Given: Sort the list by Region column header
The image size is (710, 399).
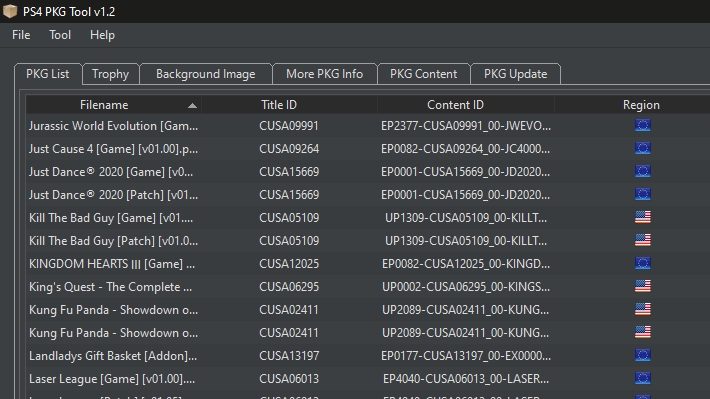Looking at the screenshot, I should (641, 105).
